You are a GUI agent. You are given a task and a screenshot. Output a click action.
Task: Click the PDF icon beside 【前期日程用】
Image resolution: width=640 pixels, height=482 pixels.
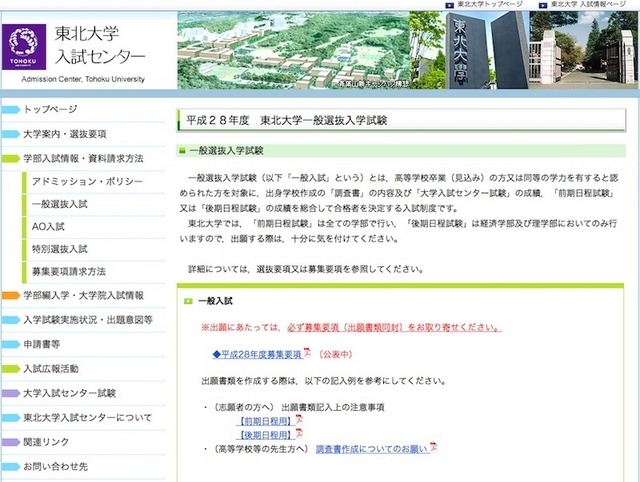[299, 420]
